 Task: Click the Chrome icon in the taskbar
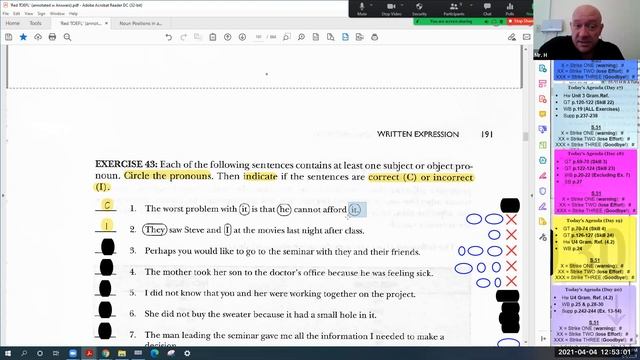pyautogui.click(x=105, y=353)
